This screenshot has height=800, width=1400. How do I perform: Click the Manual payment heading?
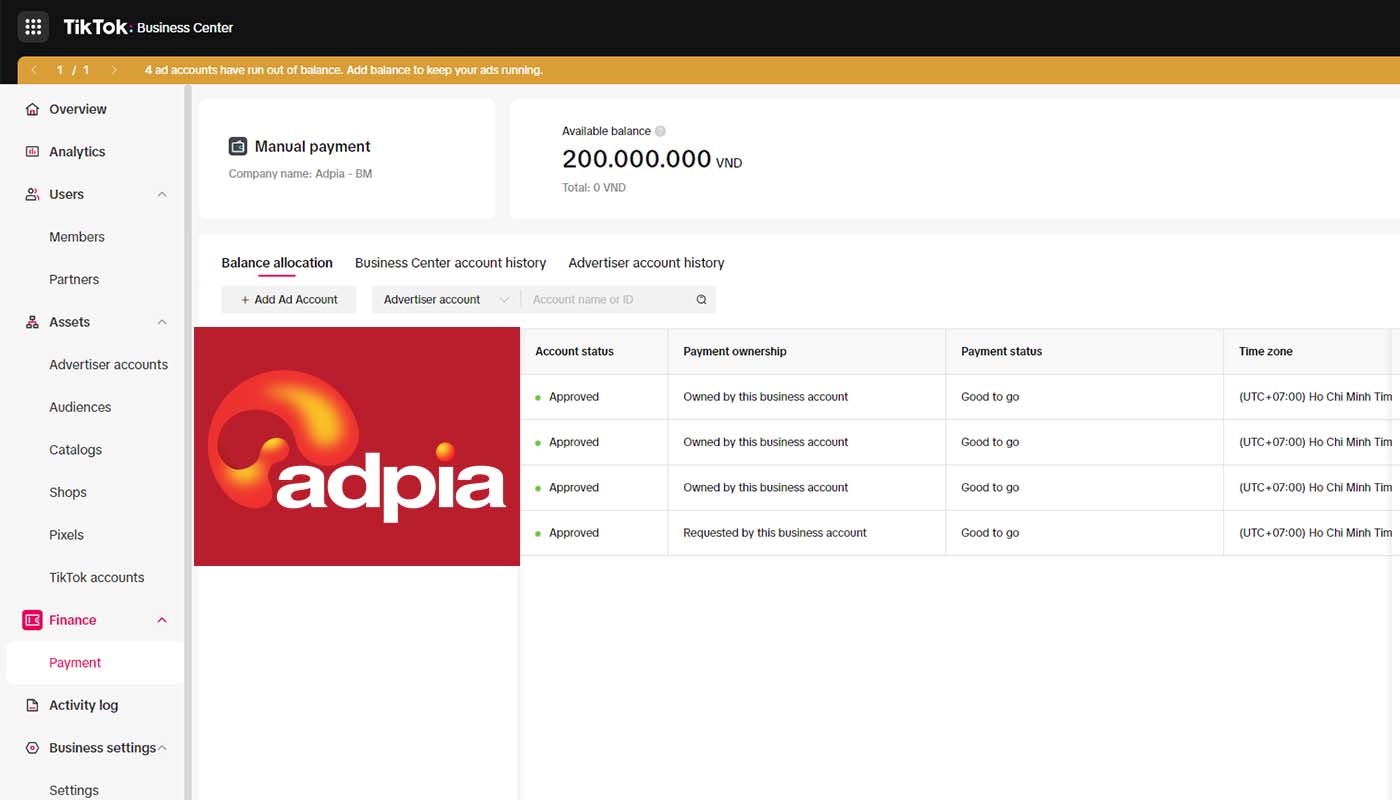coord(313,147)
